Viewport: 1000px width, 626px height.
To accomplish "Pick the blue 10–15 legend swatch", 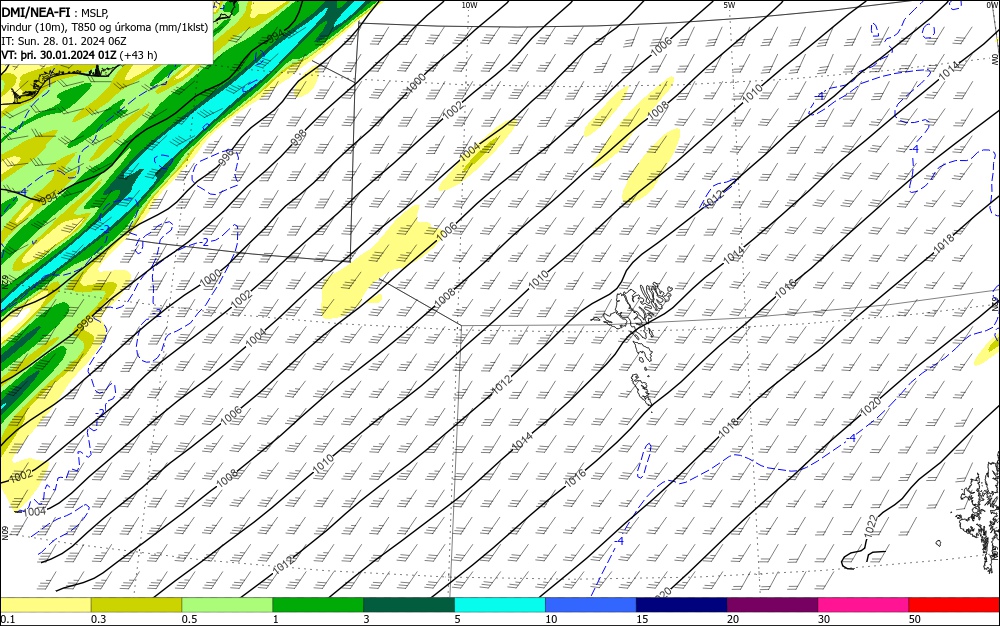I will click(x=591, y=605).
